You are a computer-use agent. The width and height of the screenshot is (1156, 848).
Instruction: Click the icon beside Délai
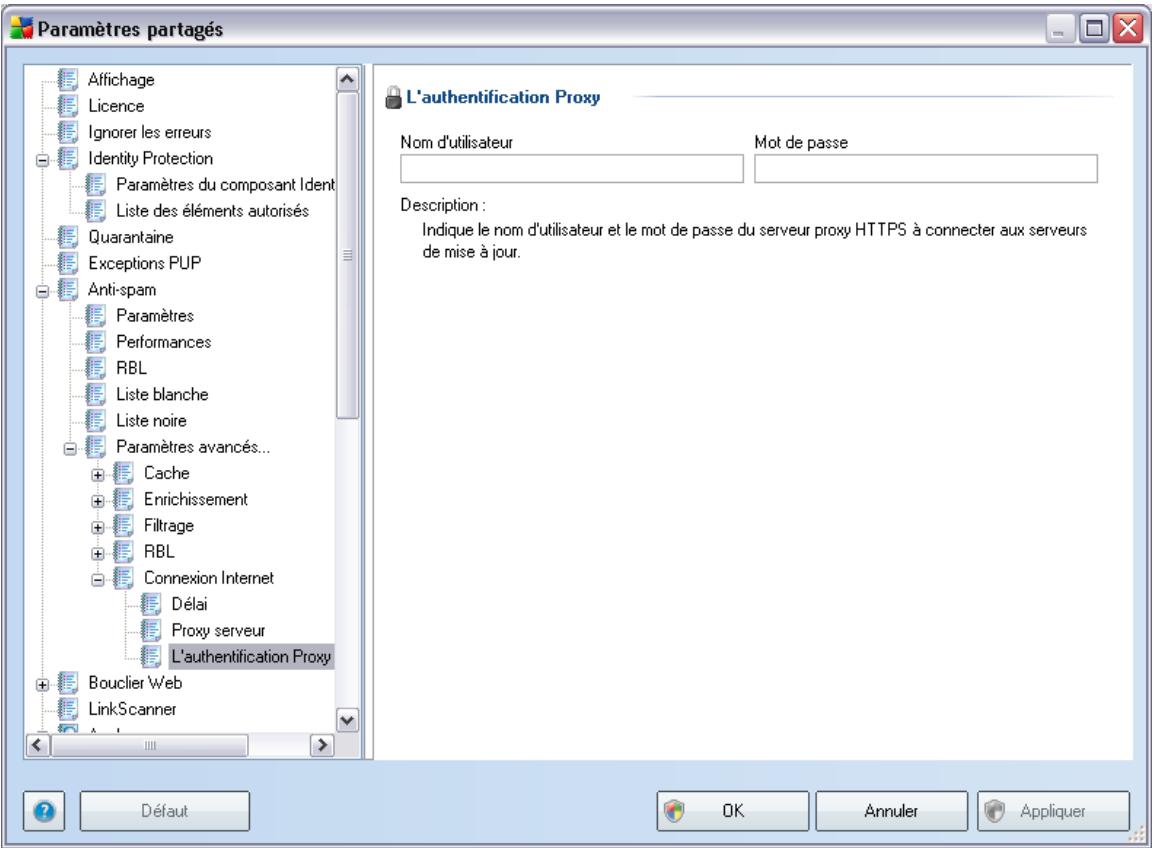(150, 605)
